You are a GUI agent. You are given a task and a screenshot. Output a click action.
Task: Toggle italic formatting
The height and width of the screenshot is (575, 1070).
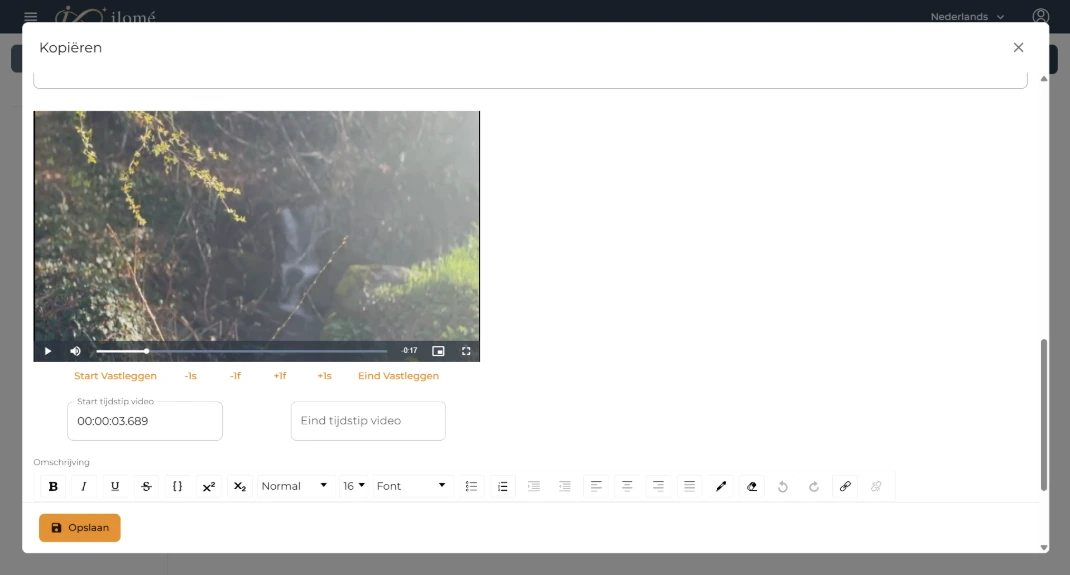coord(84,486)
